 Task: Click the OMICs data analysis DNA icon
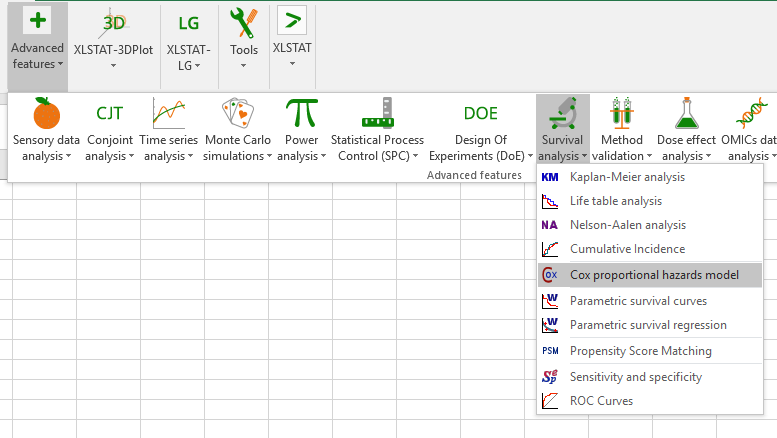click(x=751, y=113)
